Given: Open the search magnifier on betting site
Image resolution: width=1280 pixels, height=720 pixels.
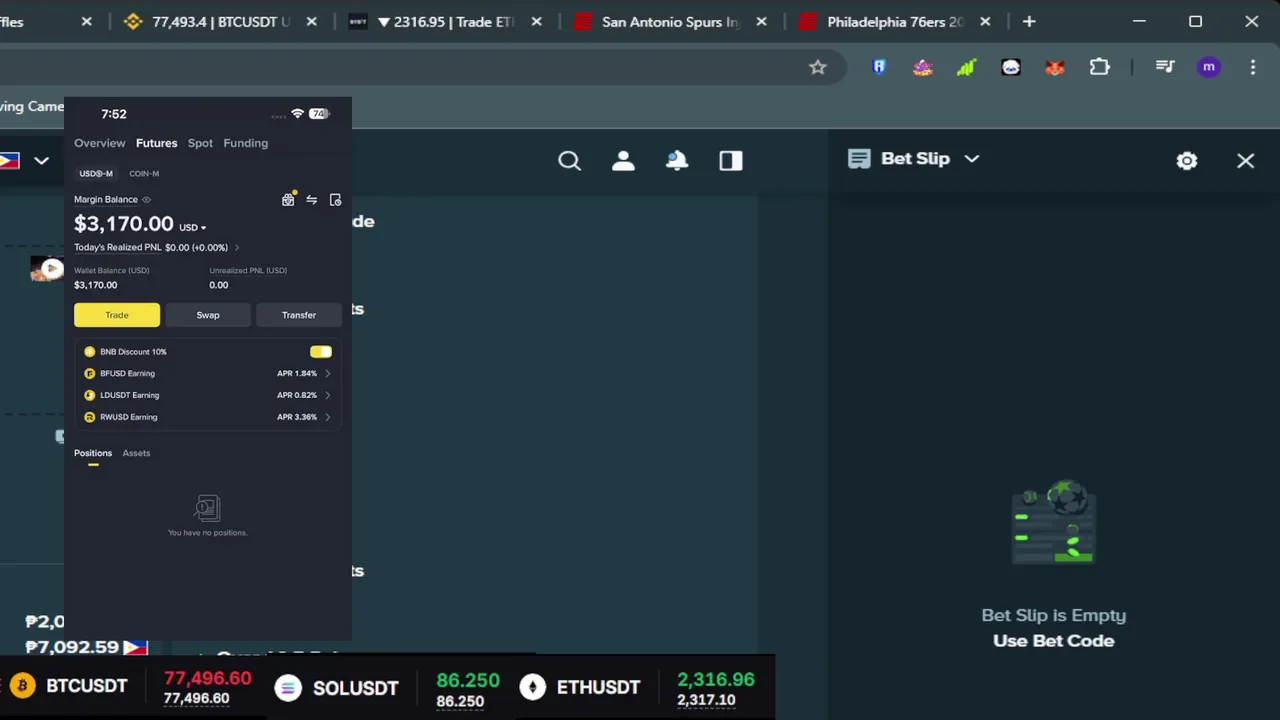Looking at the screenshot, I should (570, 161).
